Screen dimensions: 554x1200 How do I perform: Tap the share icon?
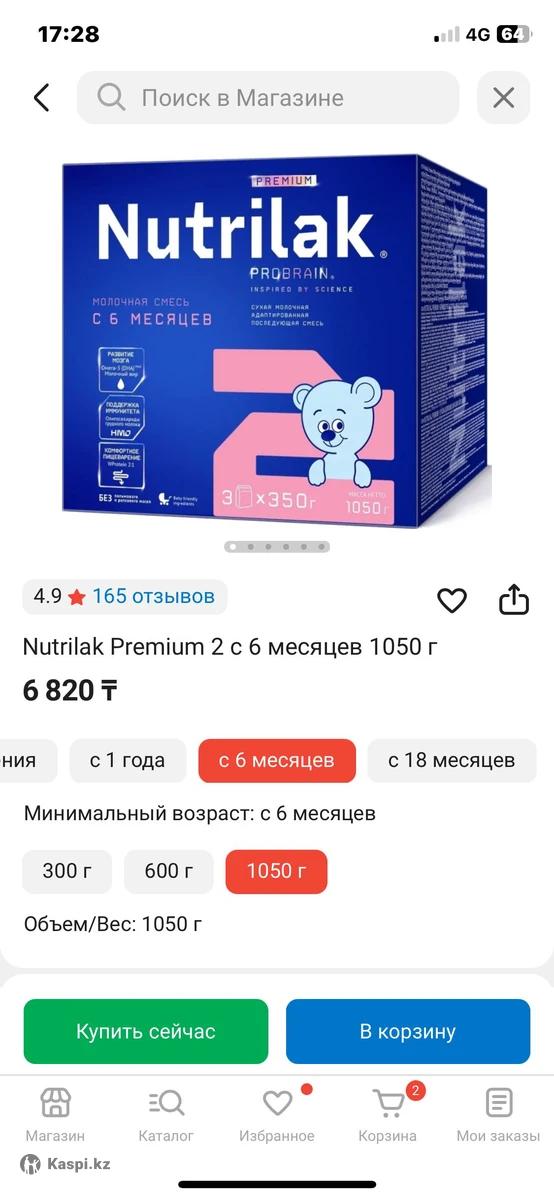click(x=513, y=599)
